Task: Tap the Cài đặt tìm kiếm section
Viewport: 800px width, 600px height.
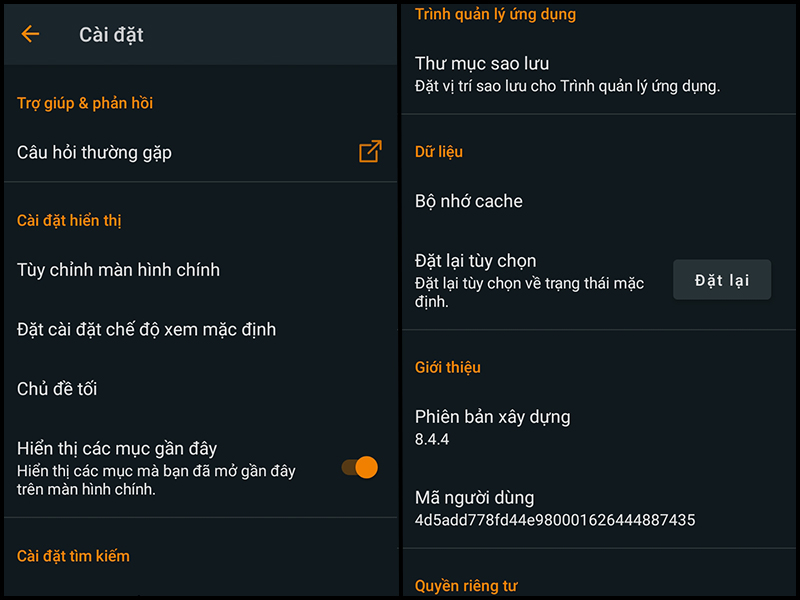Action: (x=73, y=556)
